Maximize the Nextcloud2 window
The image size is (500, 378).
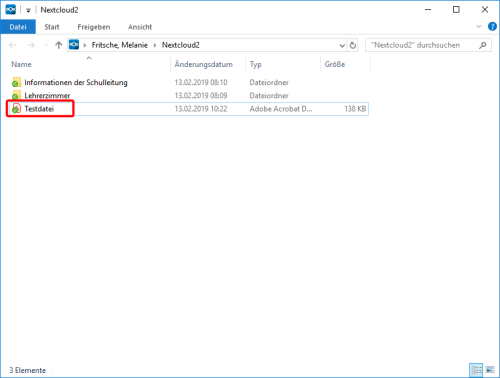point(456,10)
